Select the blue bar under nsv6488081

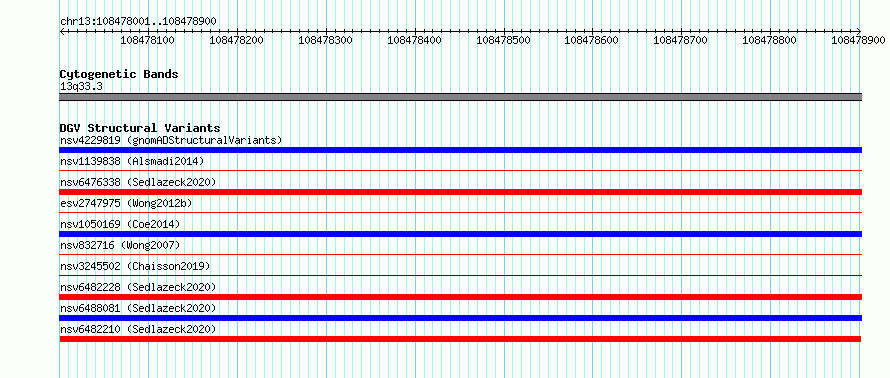click(x=460, y=318)
